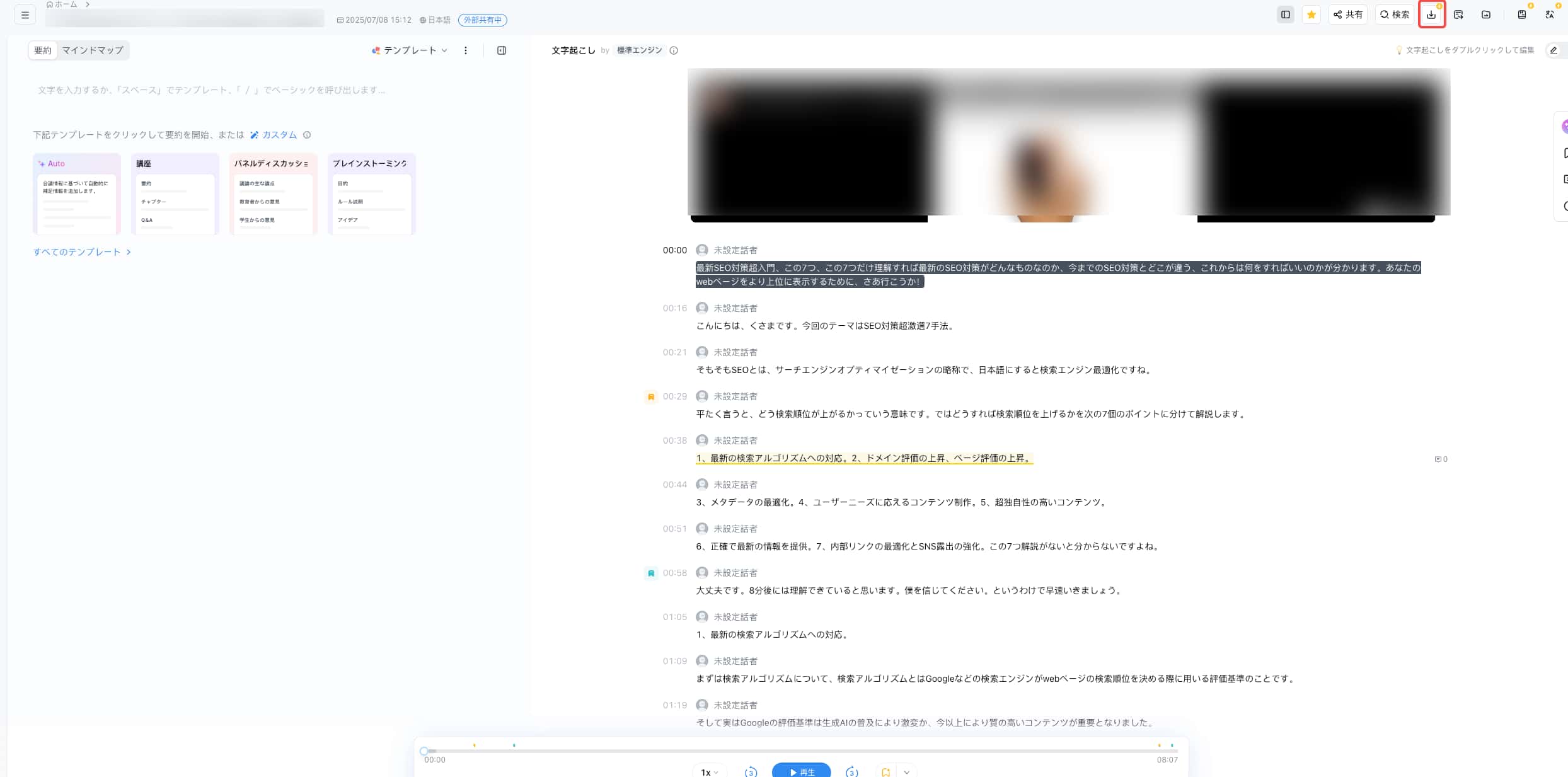Open the 1x playback speed dropdown

tap(709, 772)
